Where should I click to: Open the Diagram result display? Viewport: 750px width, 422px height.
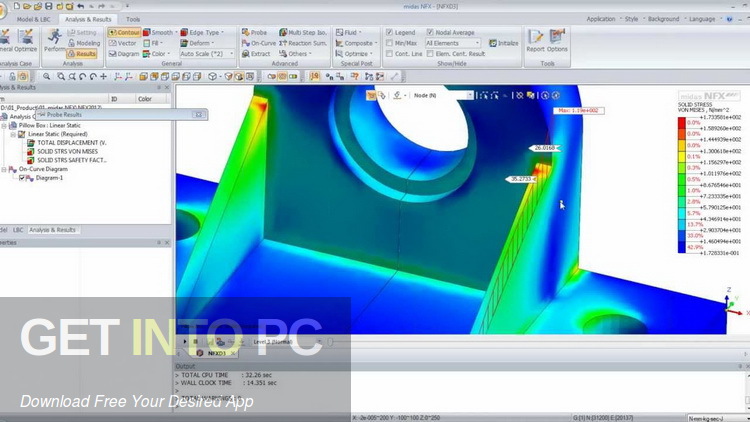point(124,54)
